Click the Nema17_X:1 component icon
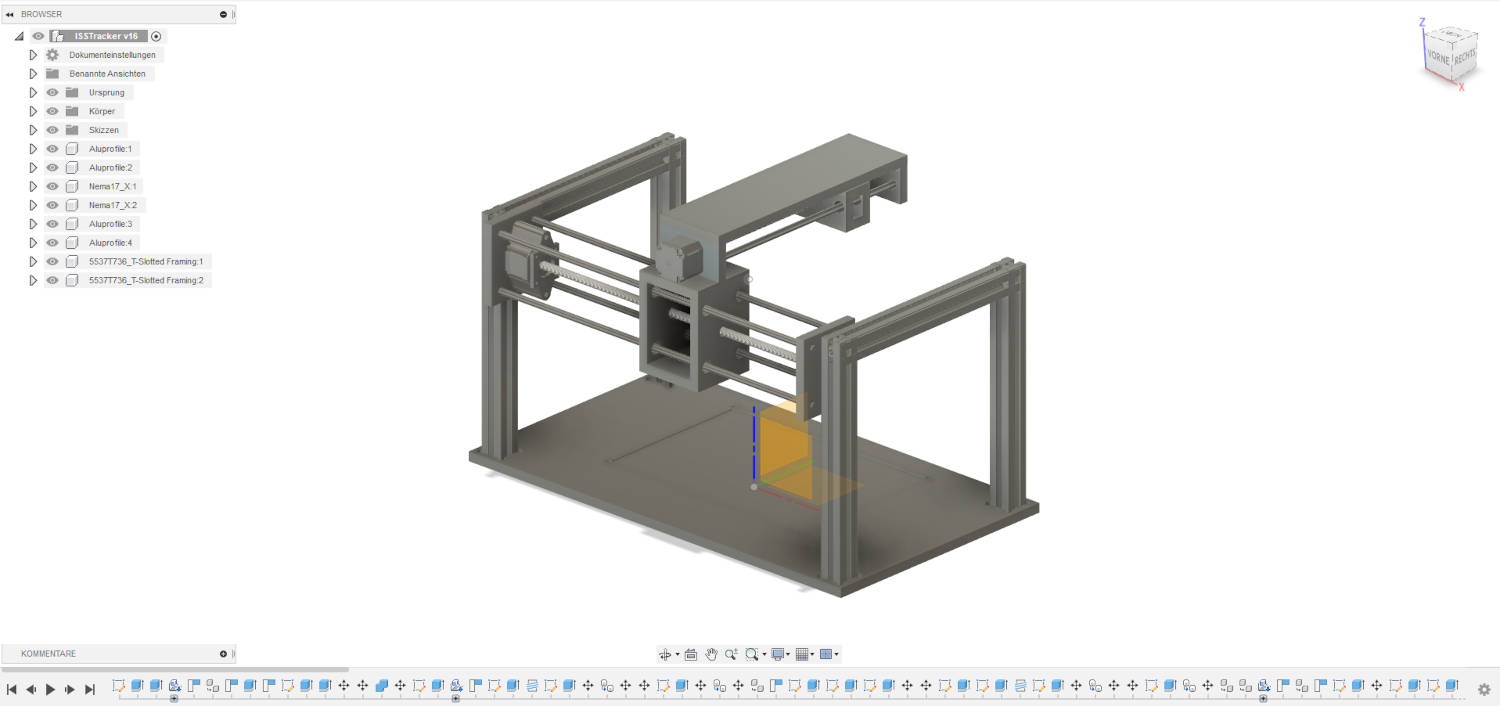 tap(72, 186)
